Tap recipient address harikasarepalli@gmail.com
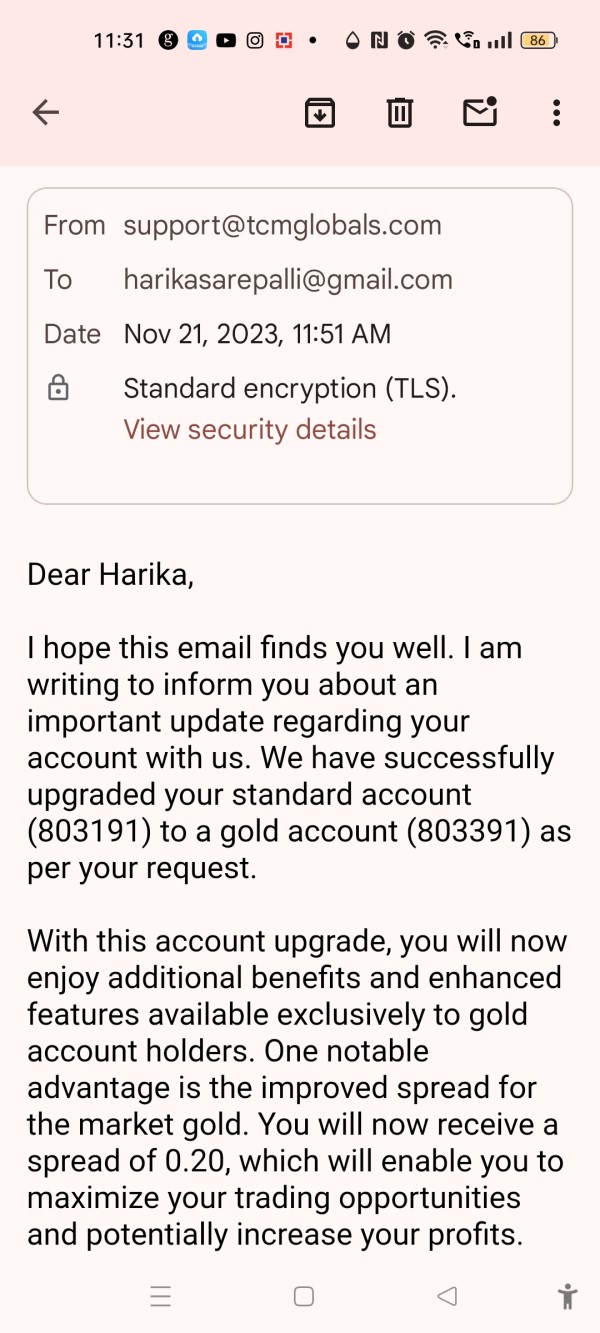This screenshot has height=1333, width=600. pos(288,280)
